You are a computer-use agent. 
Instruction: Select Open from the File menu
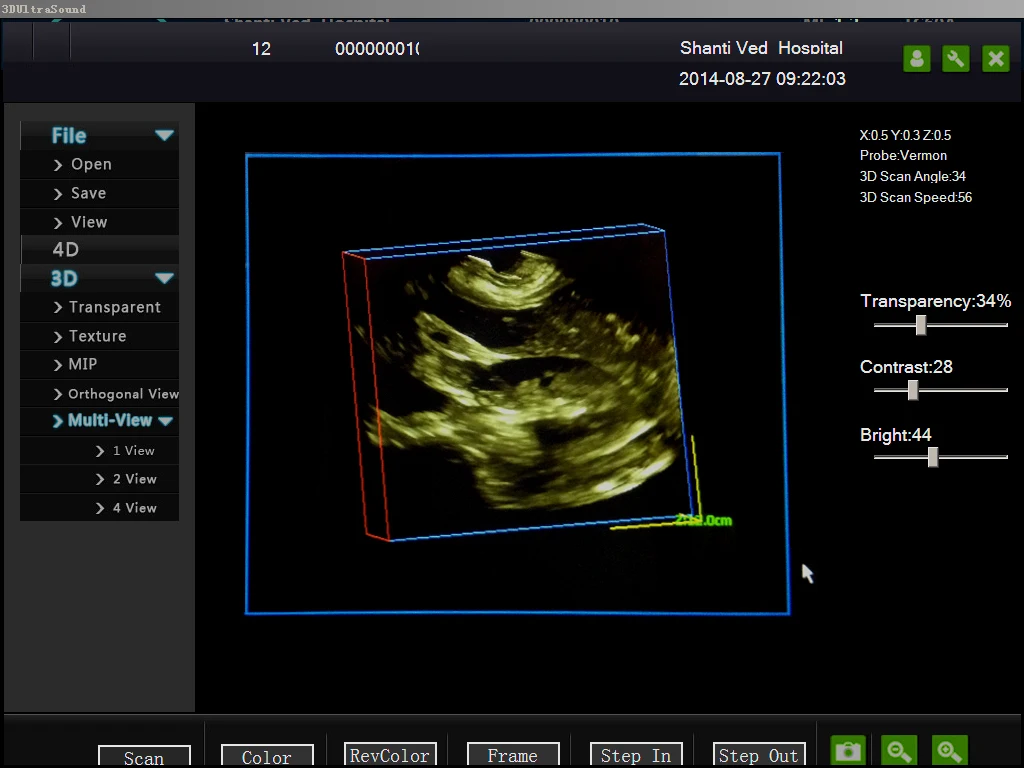point(91,165)
